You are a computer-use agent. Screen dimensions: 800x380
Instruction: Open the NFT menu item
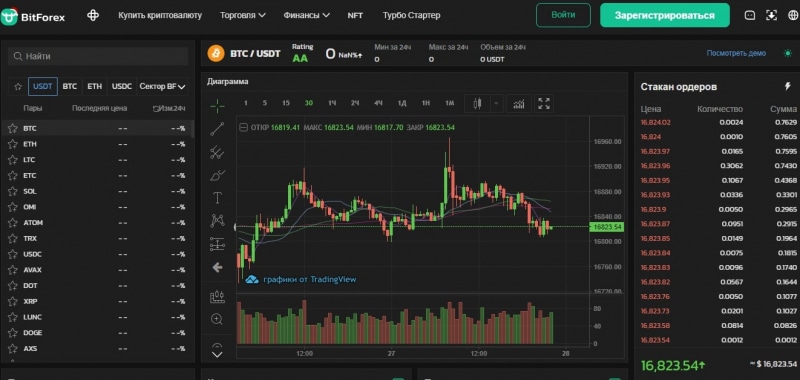click(x=355, y=15)
